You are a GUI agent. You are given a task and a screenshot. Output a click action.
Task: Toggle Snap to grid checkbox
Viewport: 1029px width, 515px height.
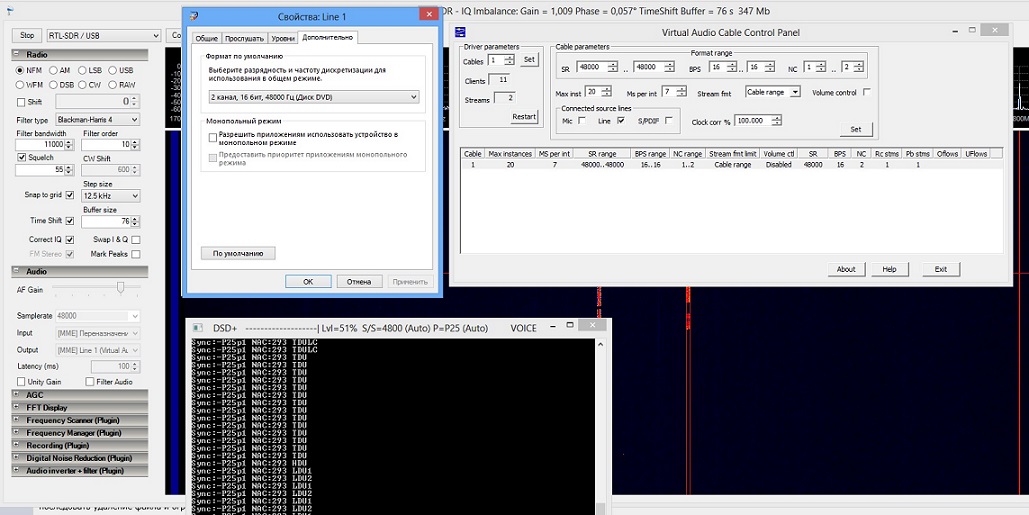coord(70,196)
